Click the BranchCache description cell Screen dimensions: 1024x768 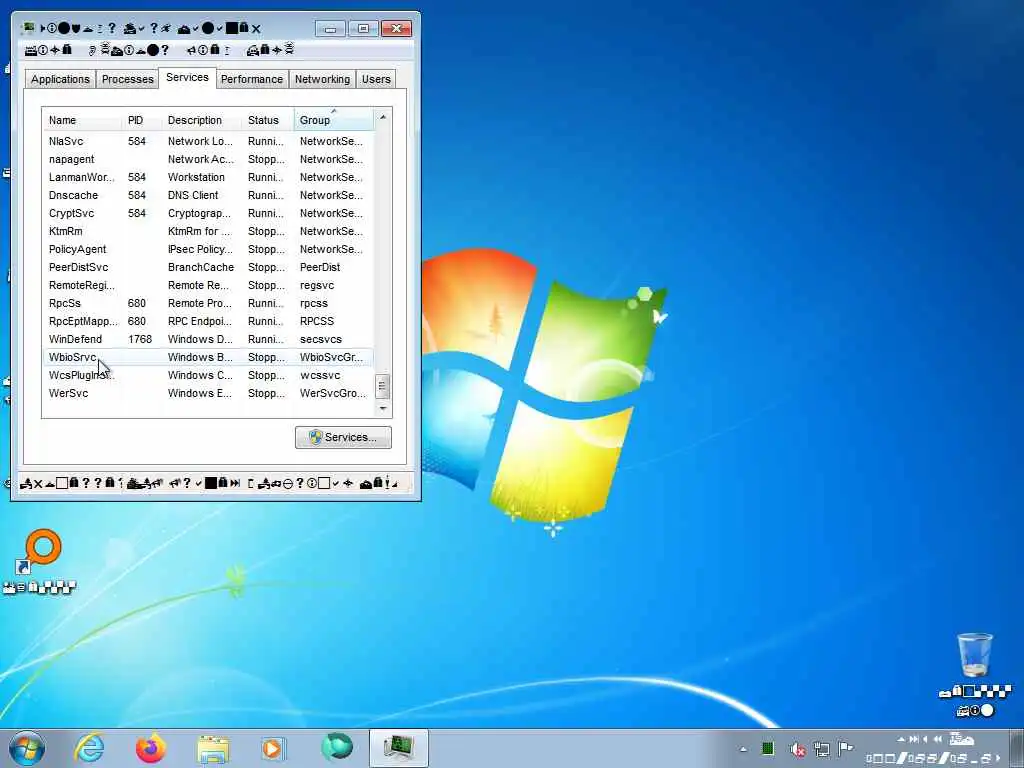click(x=200, y=267)
